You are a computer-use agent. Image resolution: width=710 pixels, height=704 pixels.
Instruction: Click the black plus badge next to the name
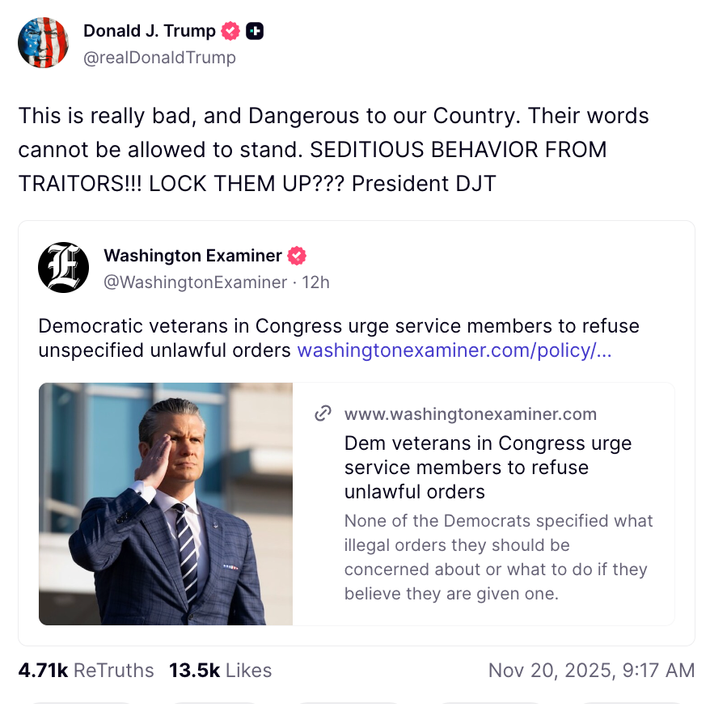pyautogui.click(x=255, y=31)
